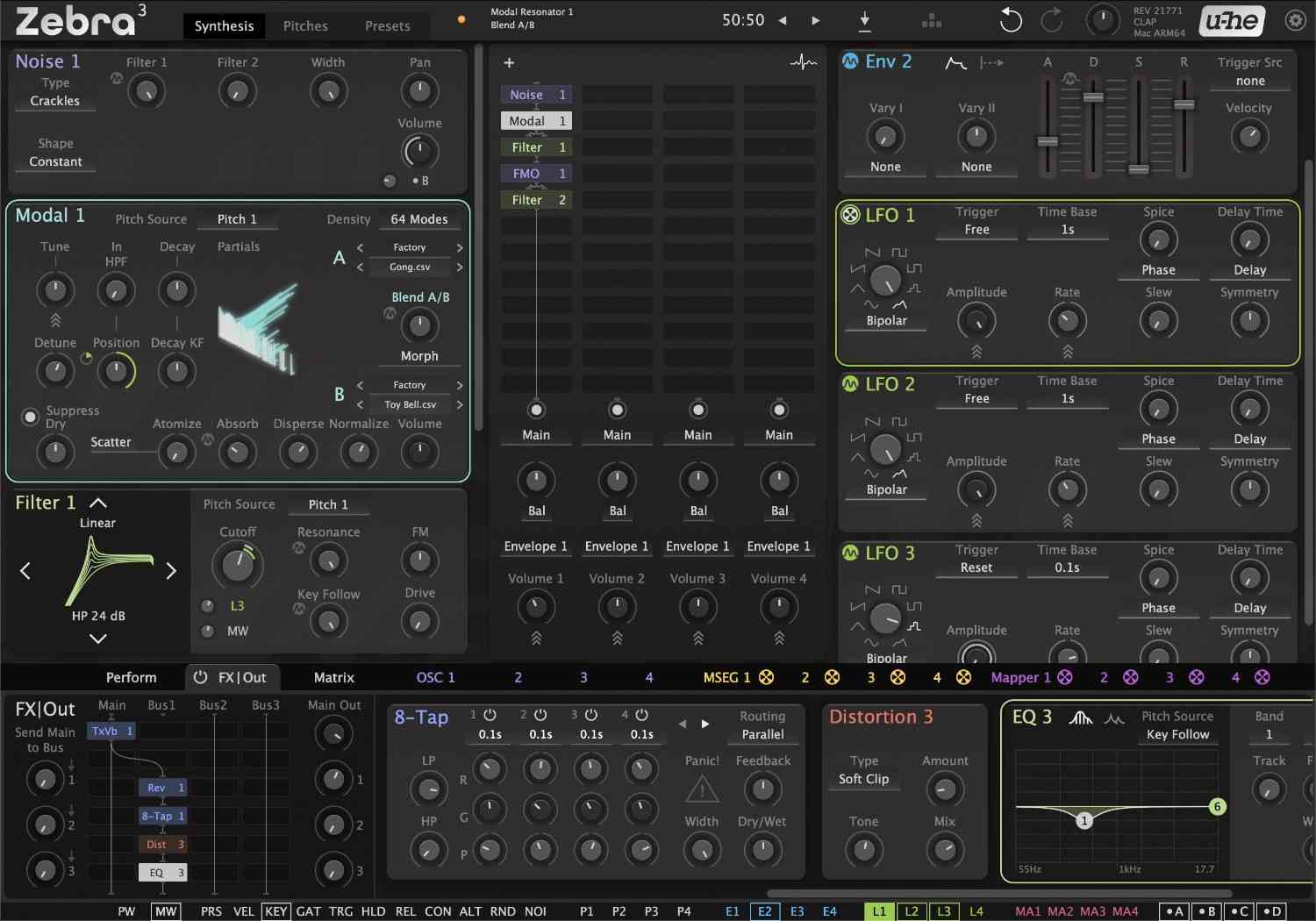Click the preset save (download) icon
Screen dimensions: 1316x921
point(863,20)
